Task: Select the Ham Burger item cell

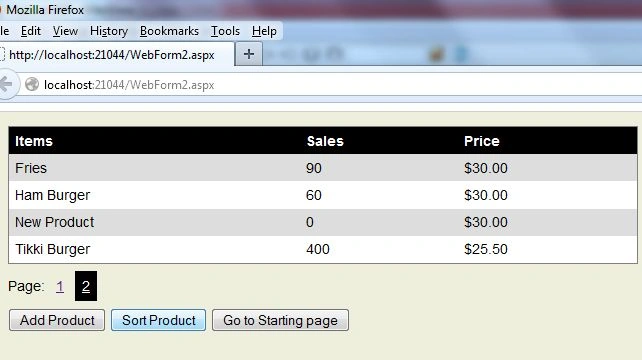Action: pyautogui.click(x=52, y=195)
